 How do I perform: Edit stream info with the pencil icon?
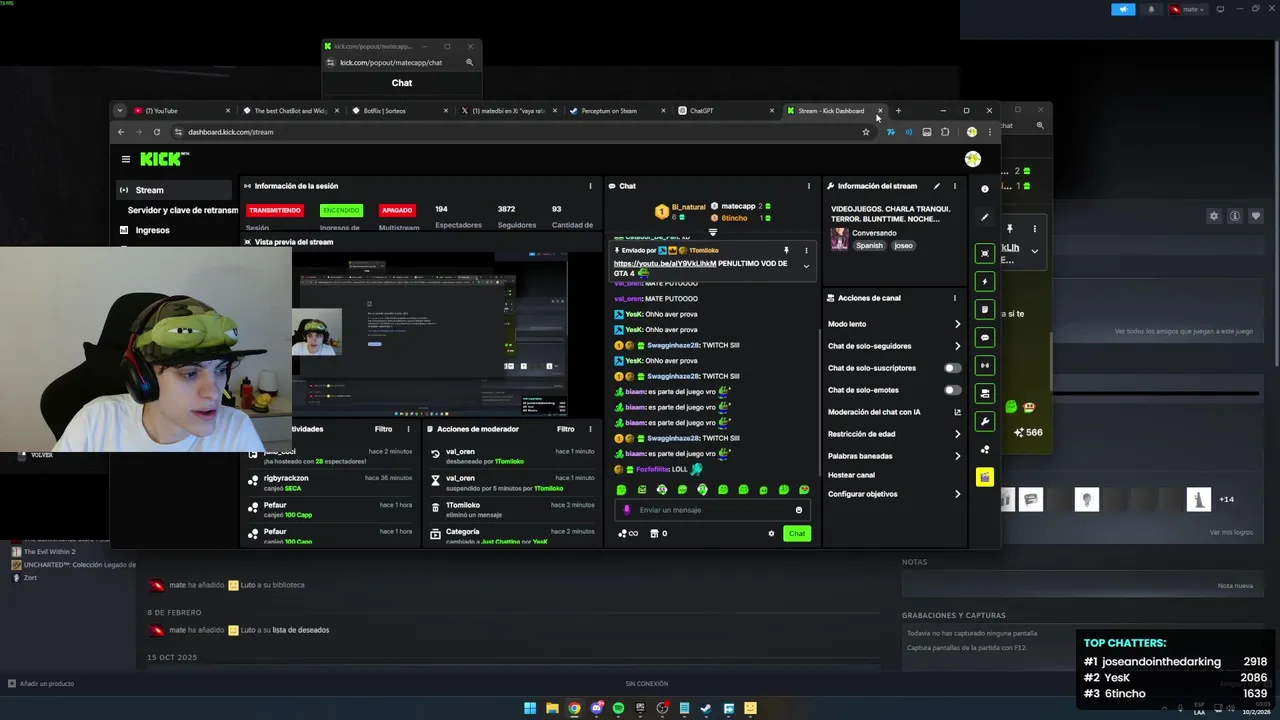click(937, 186)
